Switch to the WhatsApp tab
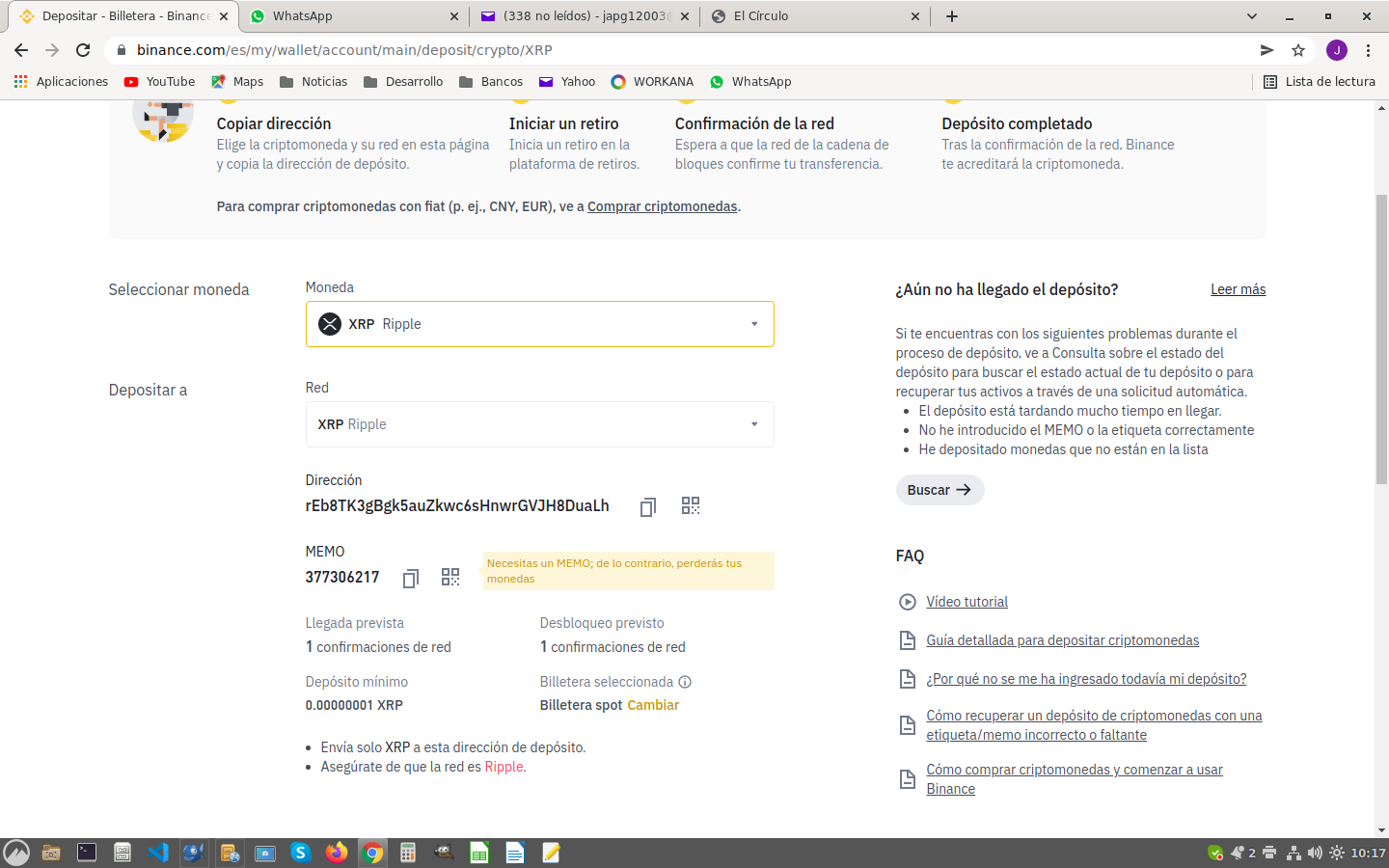 point(351,16)
